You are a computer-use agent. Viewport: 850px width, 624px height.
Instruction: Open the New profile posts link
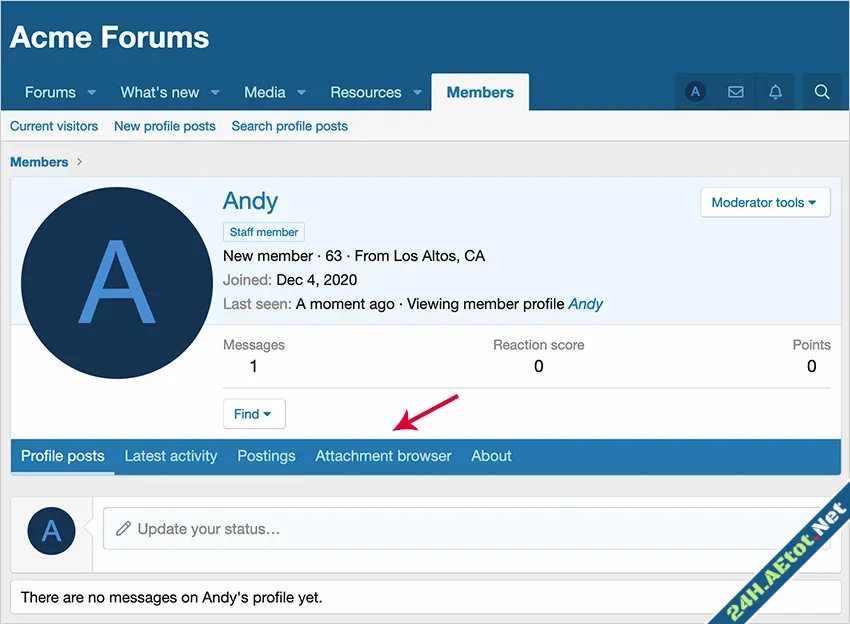pyautogui.click(x=164, y=126)
